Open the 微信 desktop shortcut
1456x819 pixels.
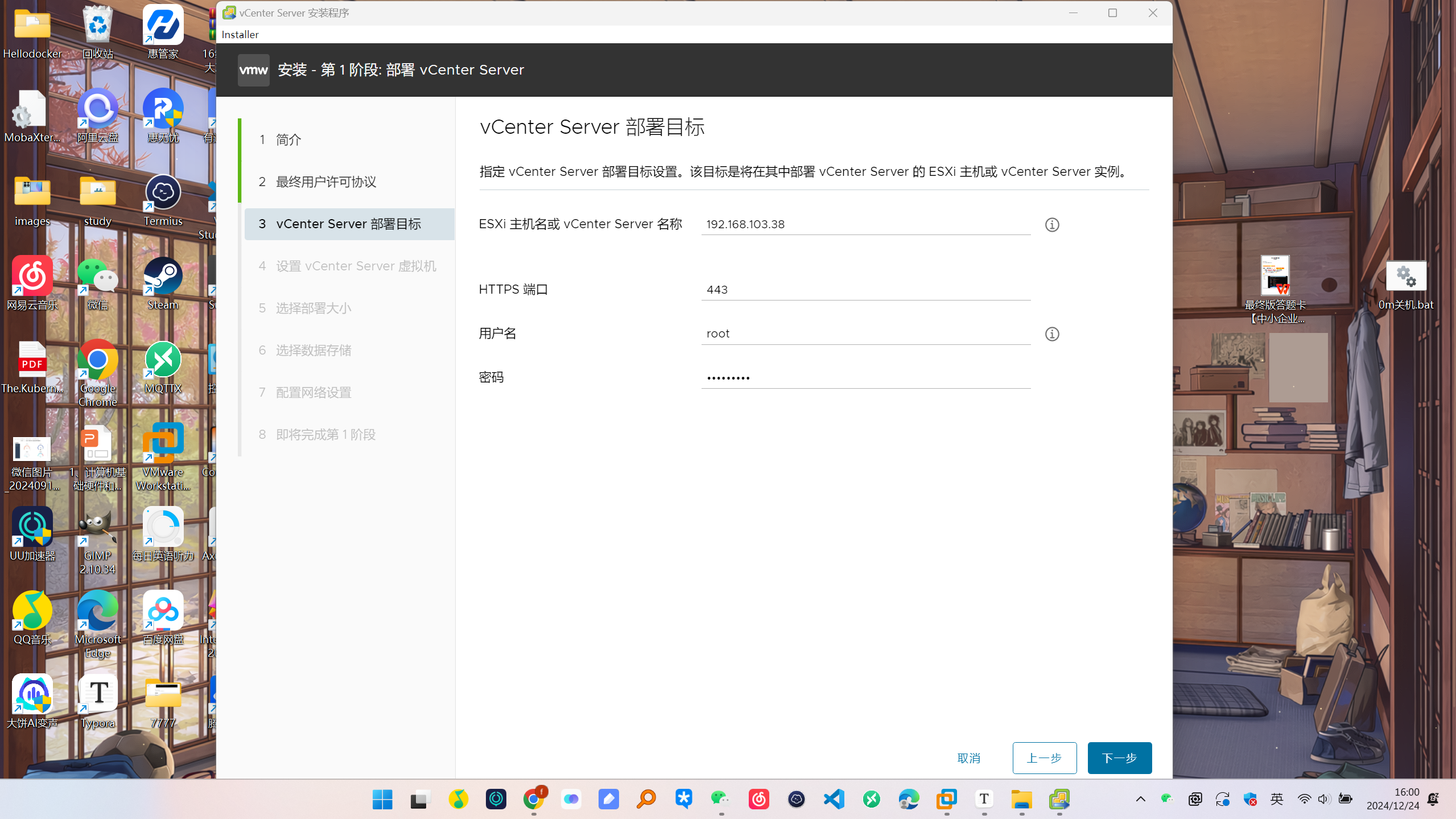[x=98, y=284]
